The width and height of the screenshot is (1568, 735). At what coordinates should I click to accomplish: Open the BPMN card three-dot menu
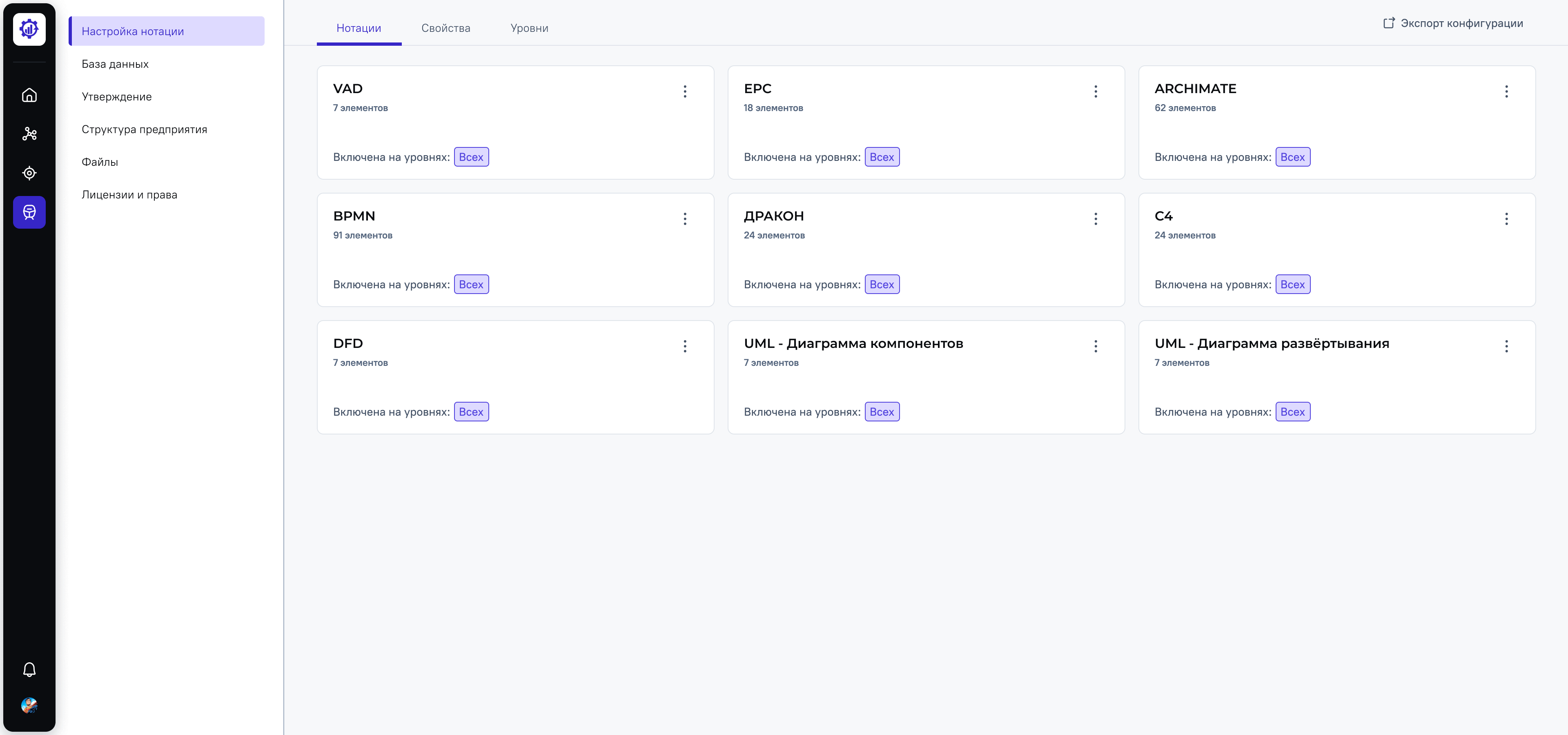click(x=685, y=218)
